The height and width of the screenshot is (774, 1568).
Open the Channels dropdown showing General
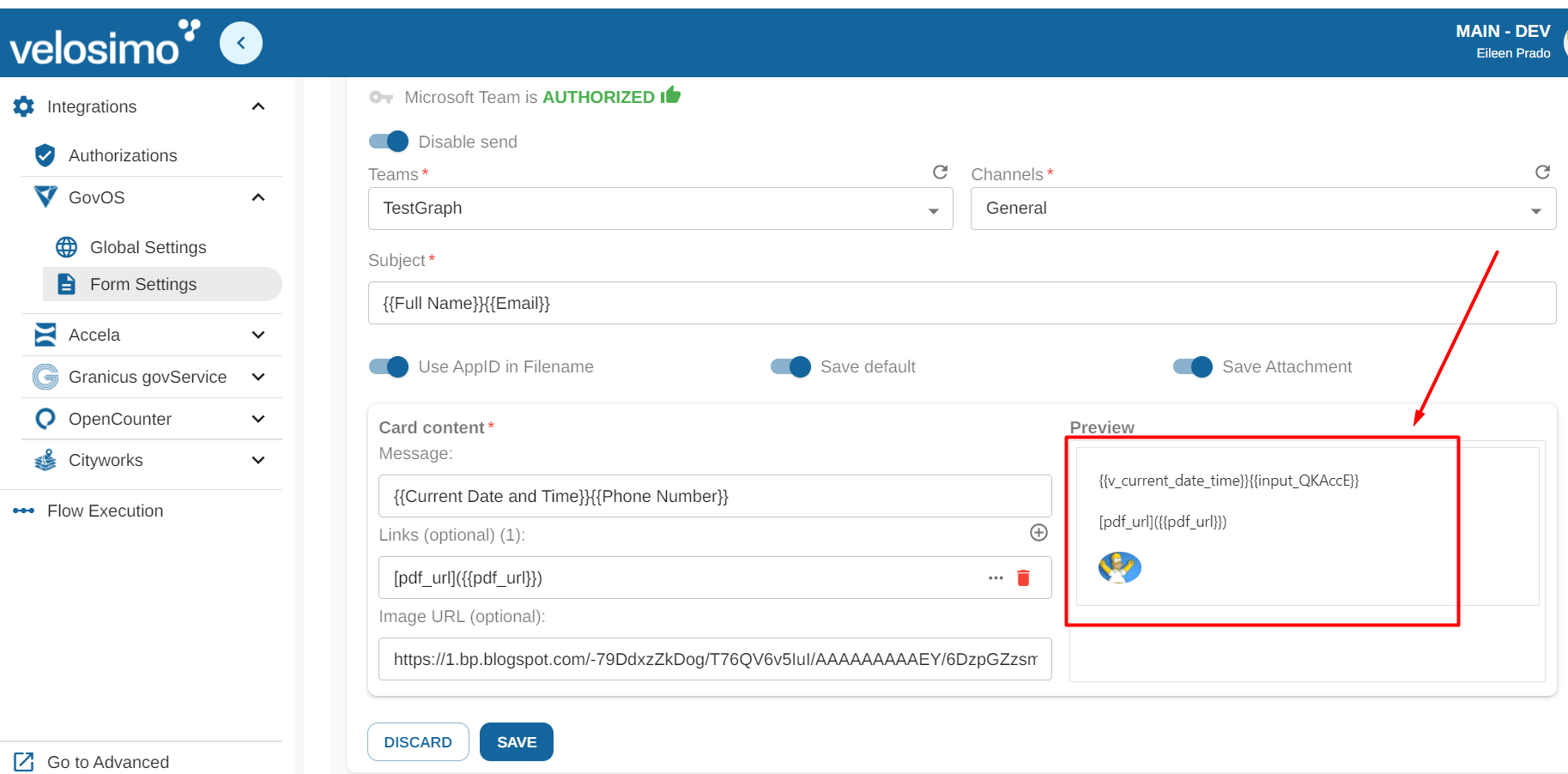(x=1263, y=209)
